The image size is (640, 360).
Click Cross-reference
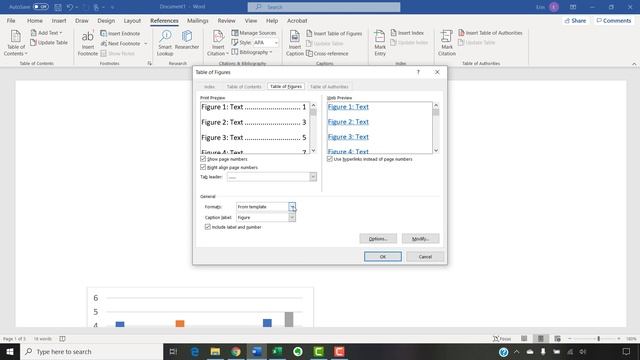[x=327, y=53]
